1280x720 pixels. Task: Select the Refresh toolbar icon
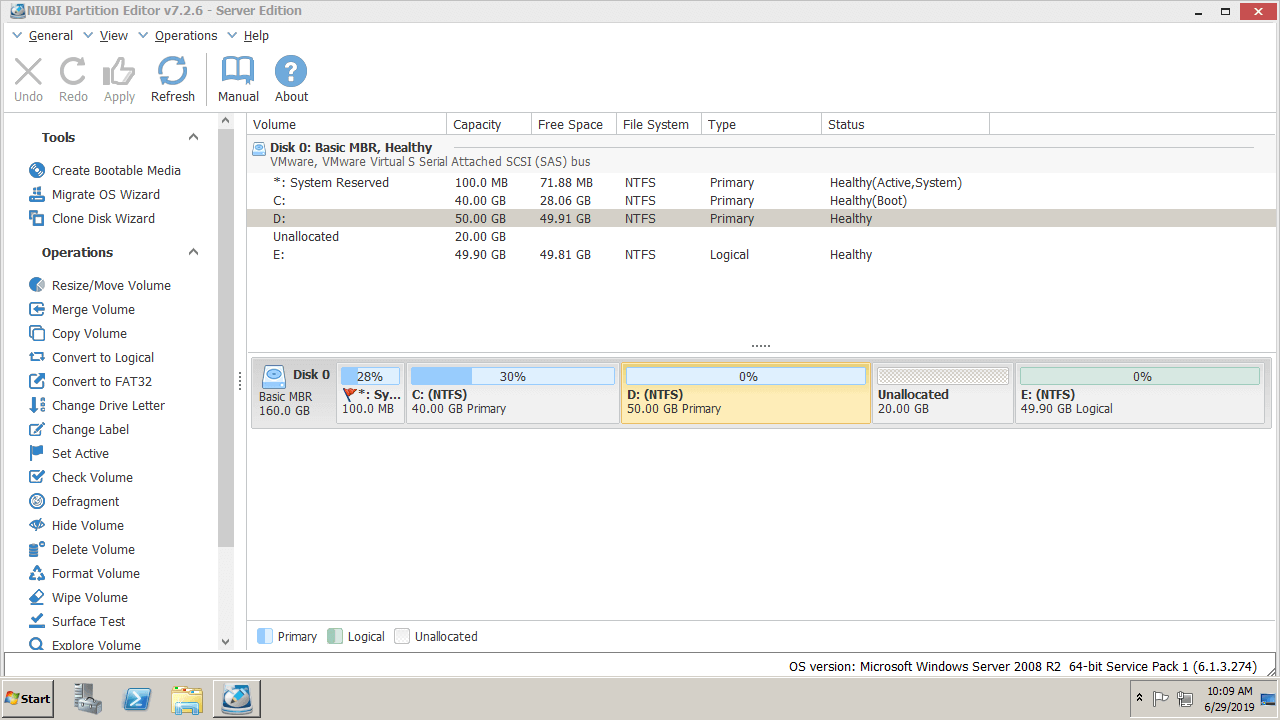(172, 78)
